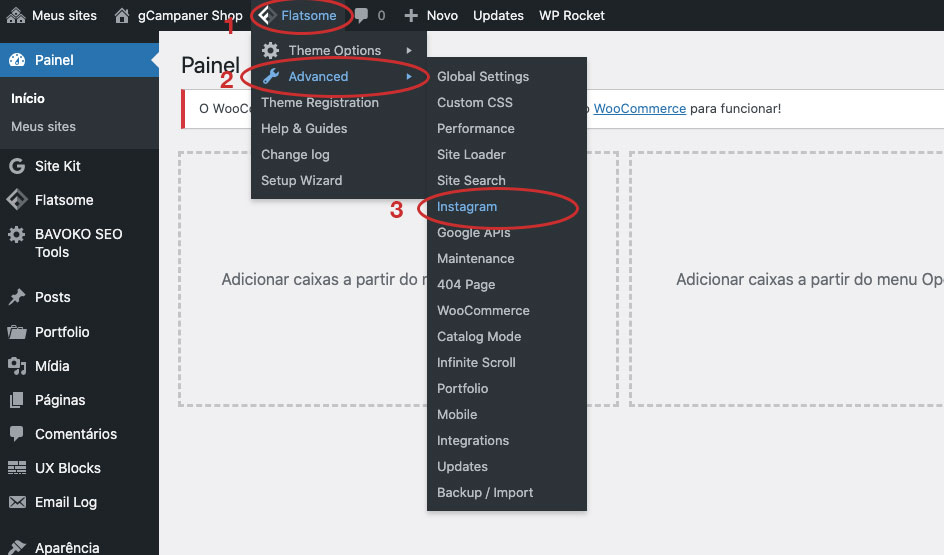Viewport: 944px width, 555px height.
Task: Click the comments speech bubble icon in admin bar
Action: coord(361,15)
